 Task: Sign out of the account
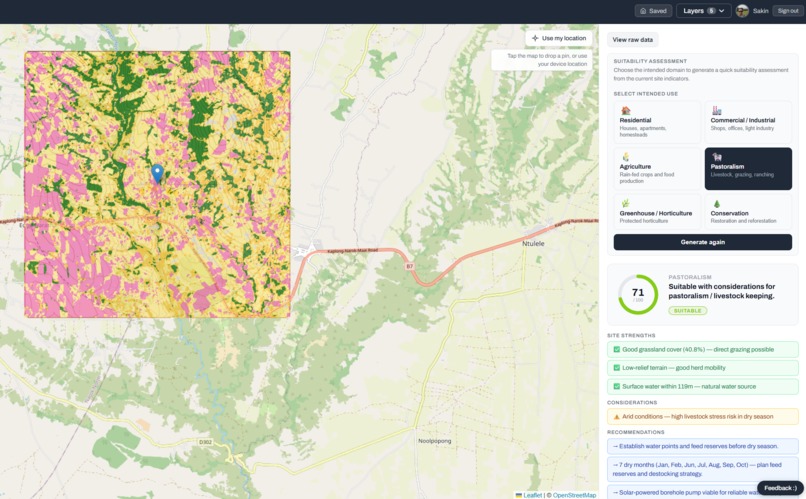[787, 11]
